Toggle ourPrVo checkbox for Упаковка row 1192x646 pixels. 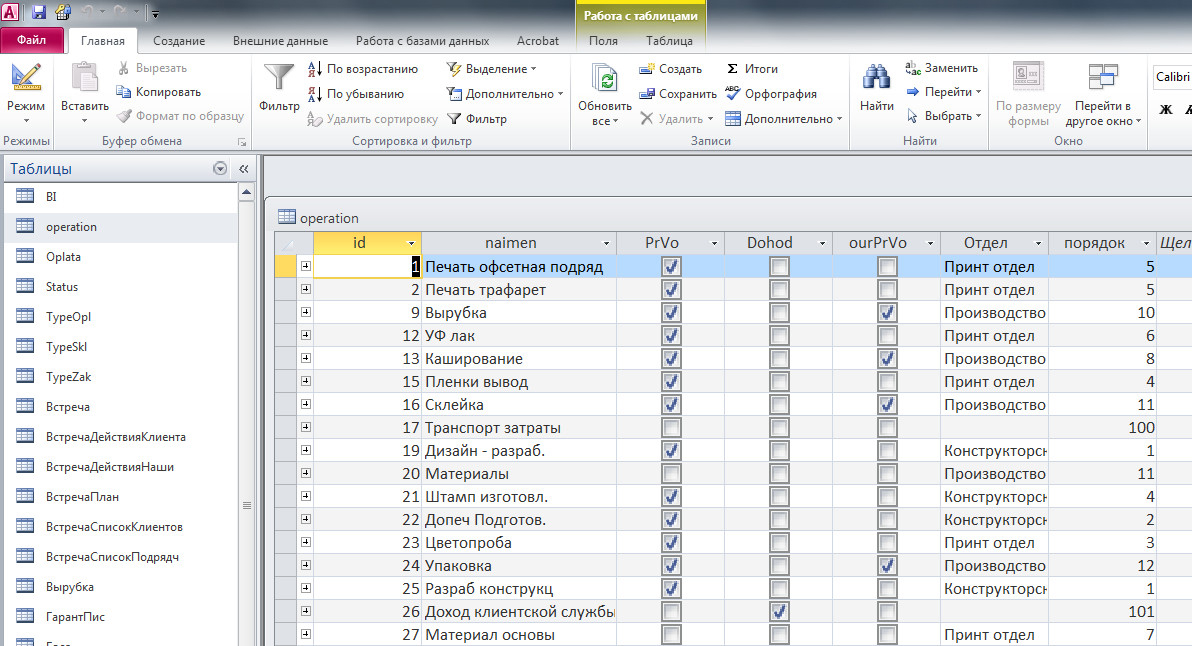[886, 566]
